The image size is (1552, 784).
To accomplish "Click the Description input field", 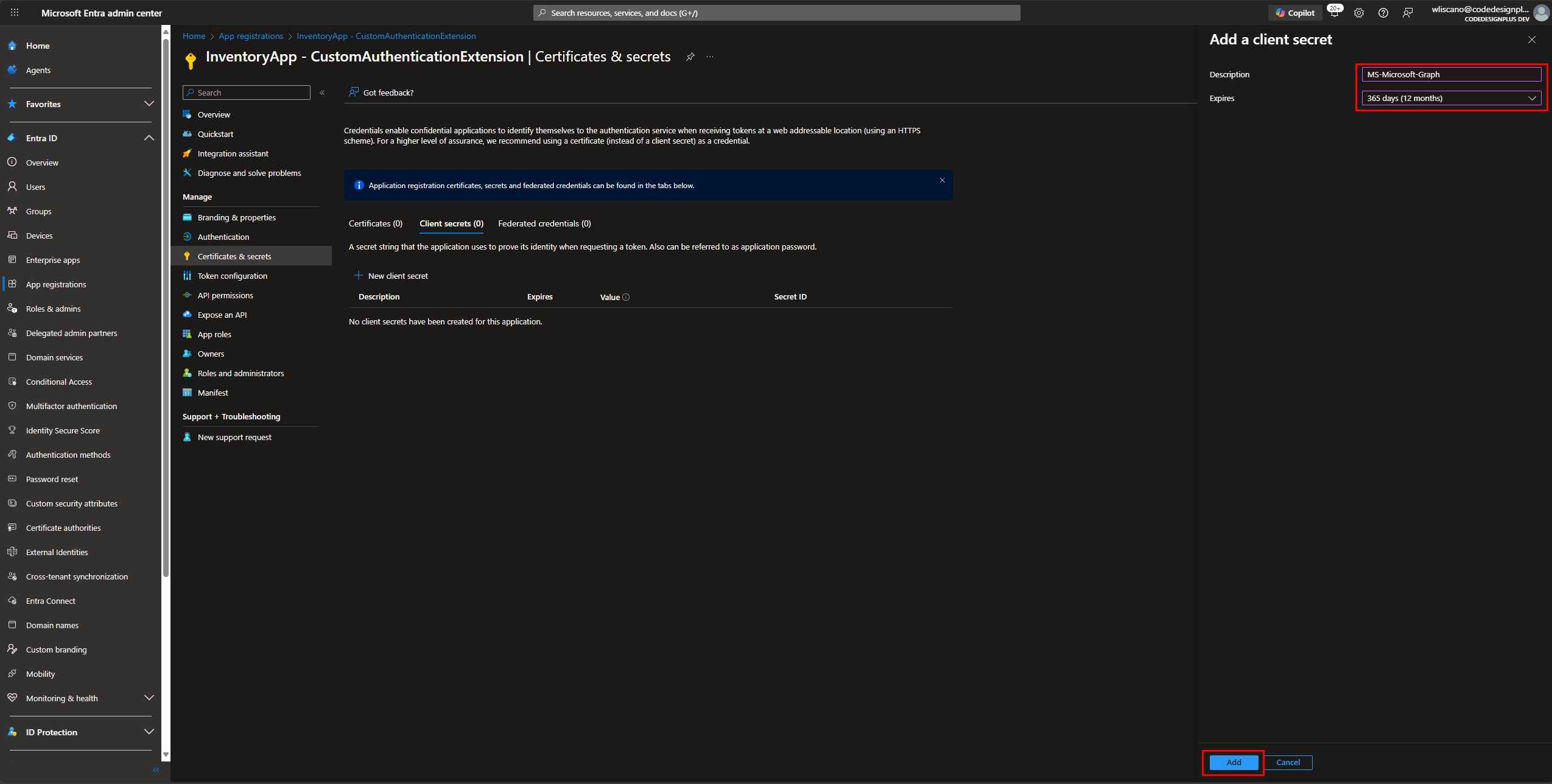I will click(1451, 74).
